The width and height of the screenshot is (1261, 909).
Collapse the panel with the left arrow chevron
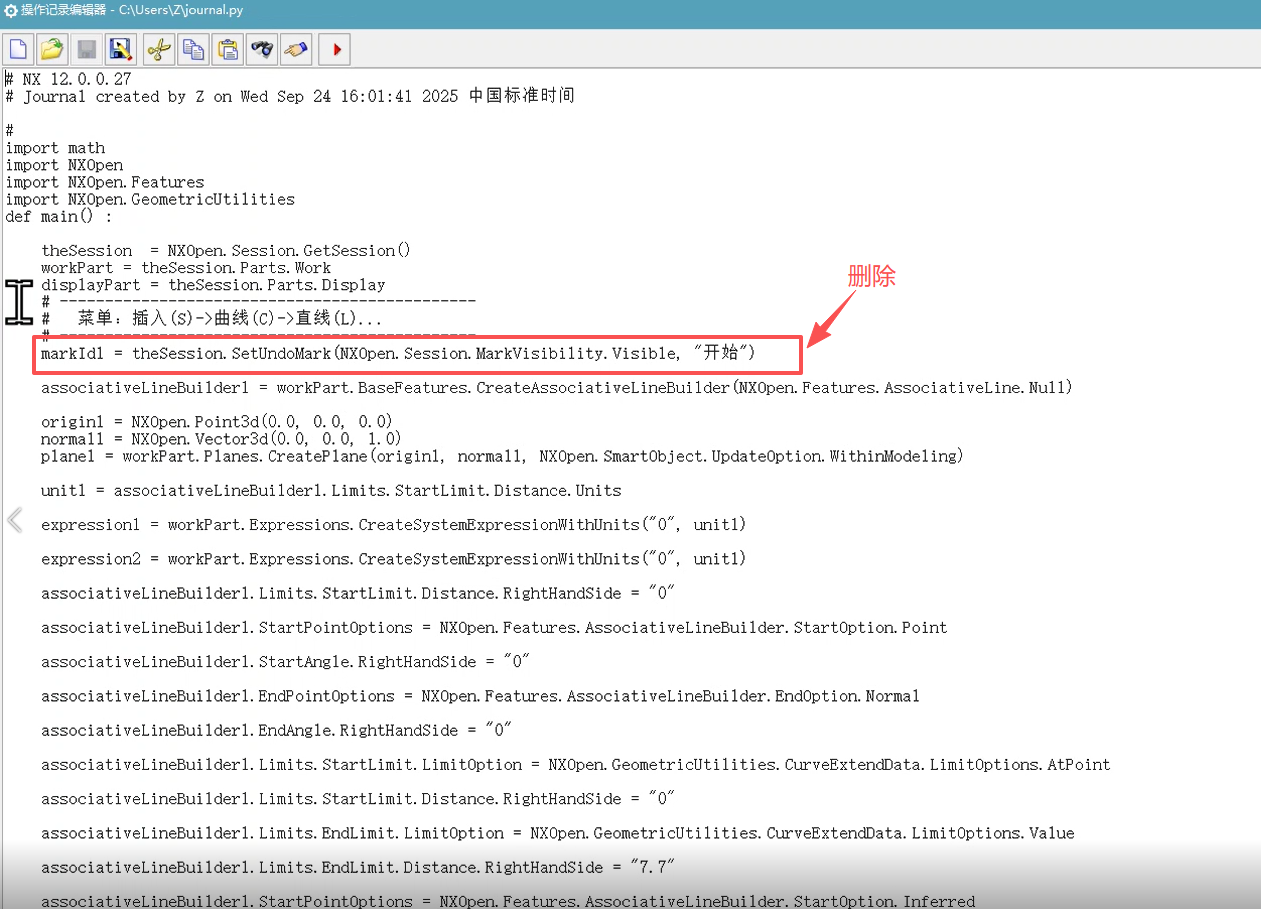click(14, 519)
